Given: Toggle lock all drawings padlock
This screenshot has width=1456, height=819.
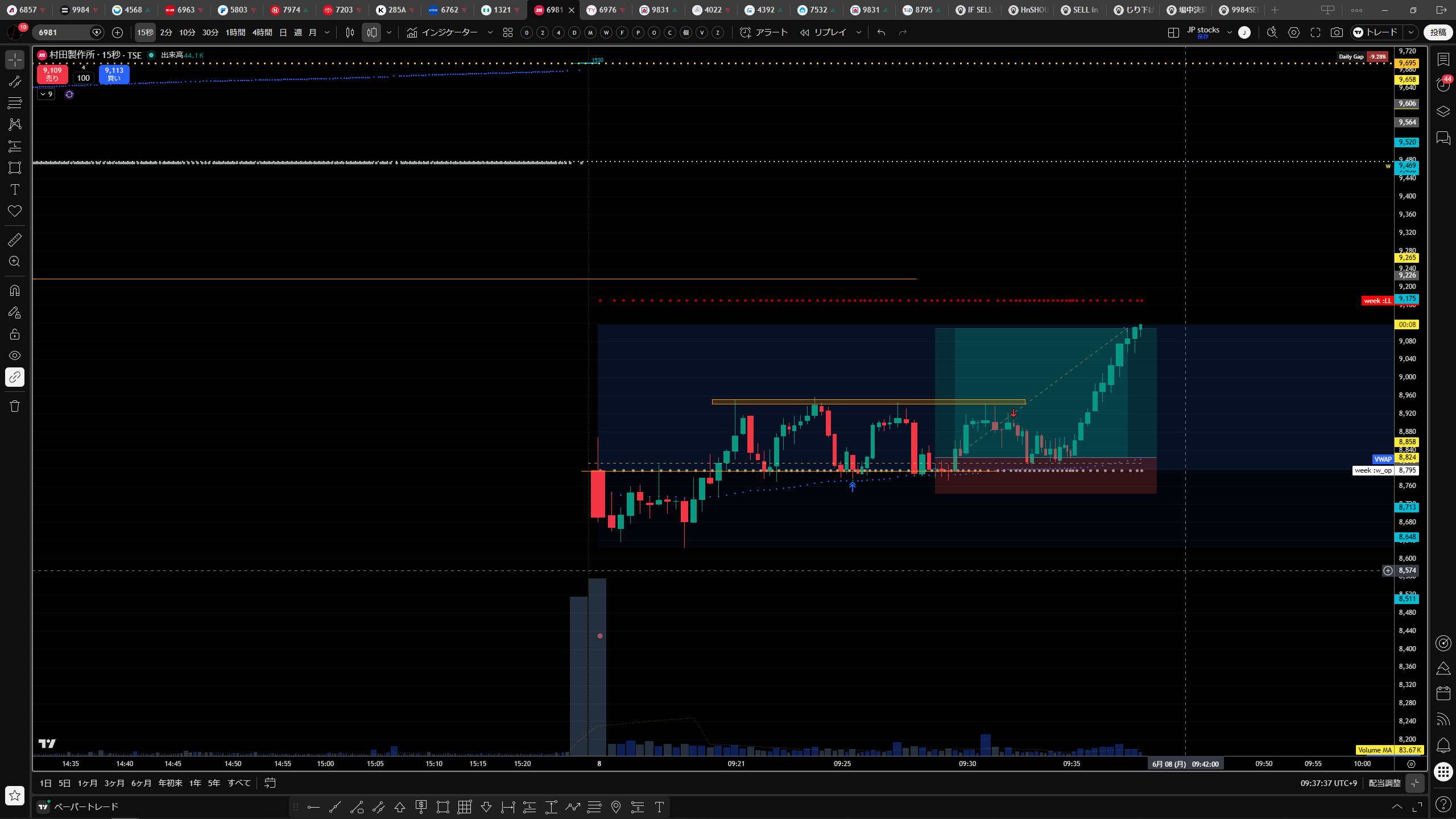Looking at the screenshot, I should [15, 334].
